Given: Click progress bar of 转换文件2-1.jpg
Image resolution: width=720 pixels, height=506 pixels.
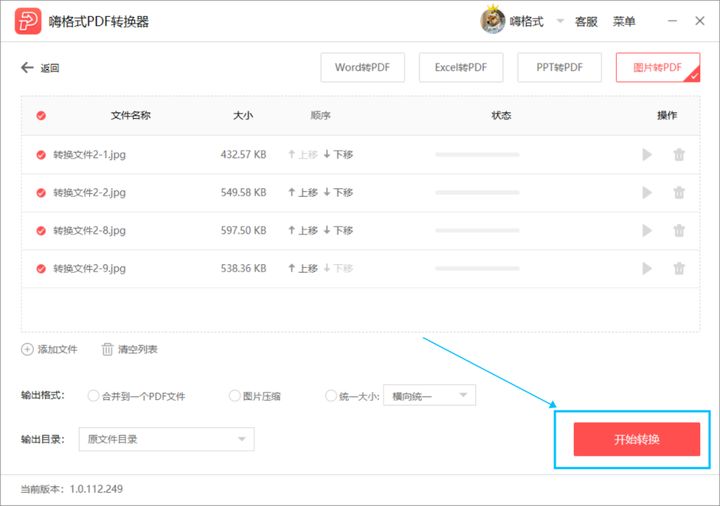Looking at the screenshot, I should (x=478, y=155).
